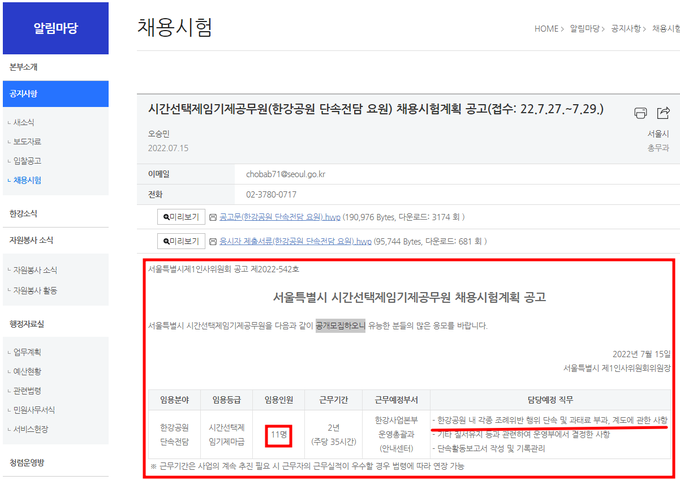Download 공고문(한강공원 단속전담 요원).hwp

280,217
